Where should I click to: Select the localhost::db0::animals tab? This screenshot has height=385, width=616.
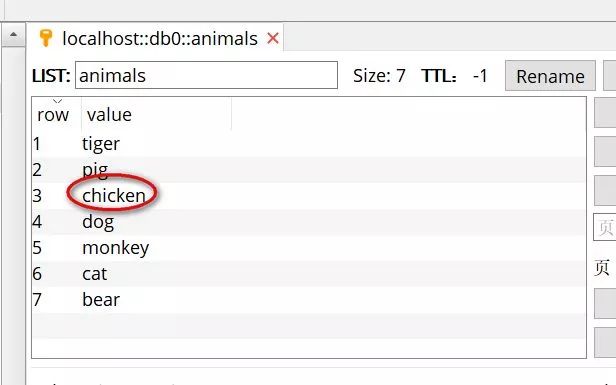coord(160,38)
